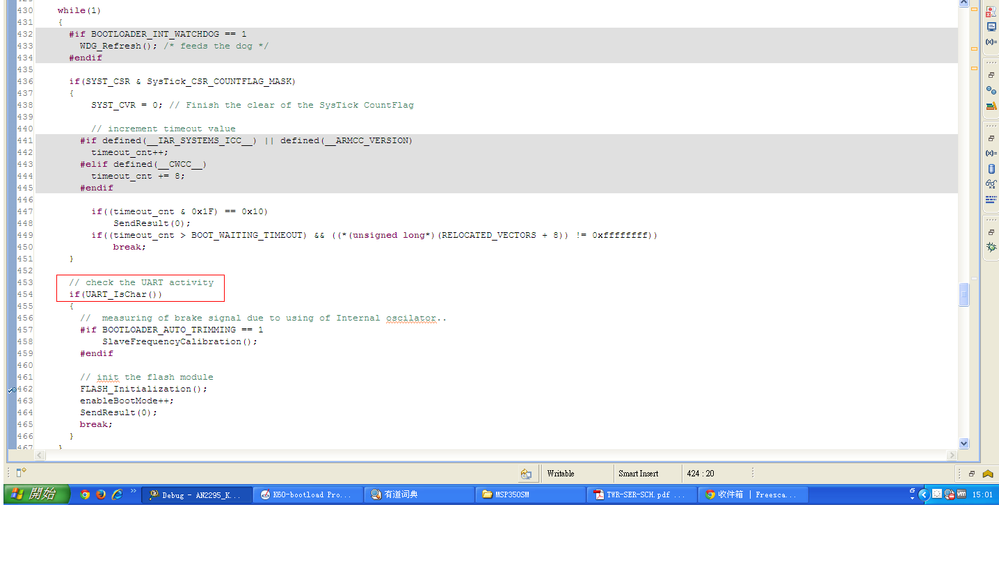
Task: Switch to Debug - AN2295_K taskbar window
Action: point(196,495)
